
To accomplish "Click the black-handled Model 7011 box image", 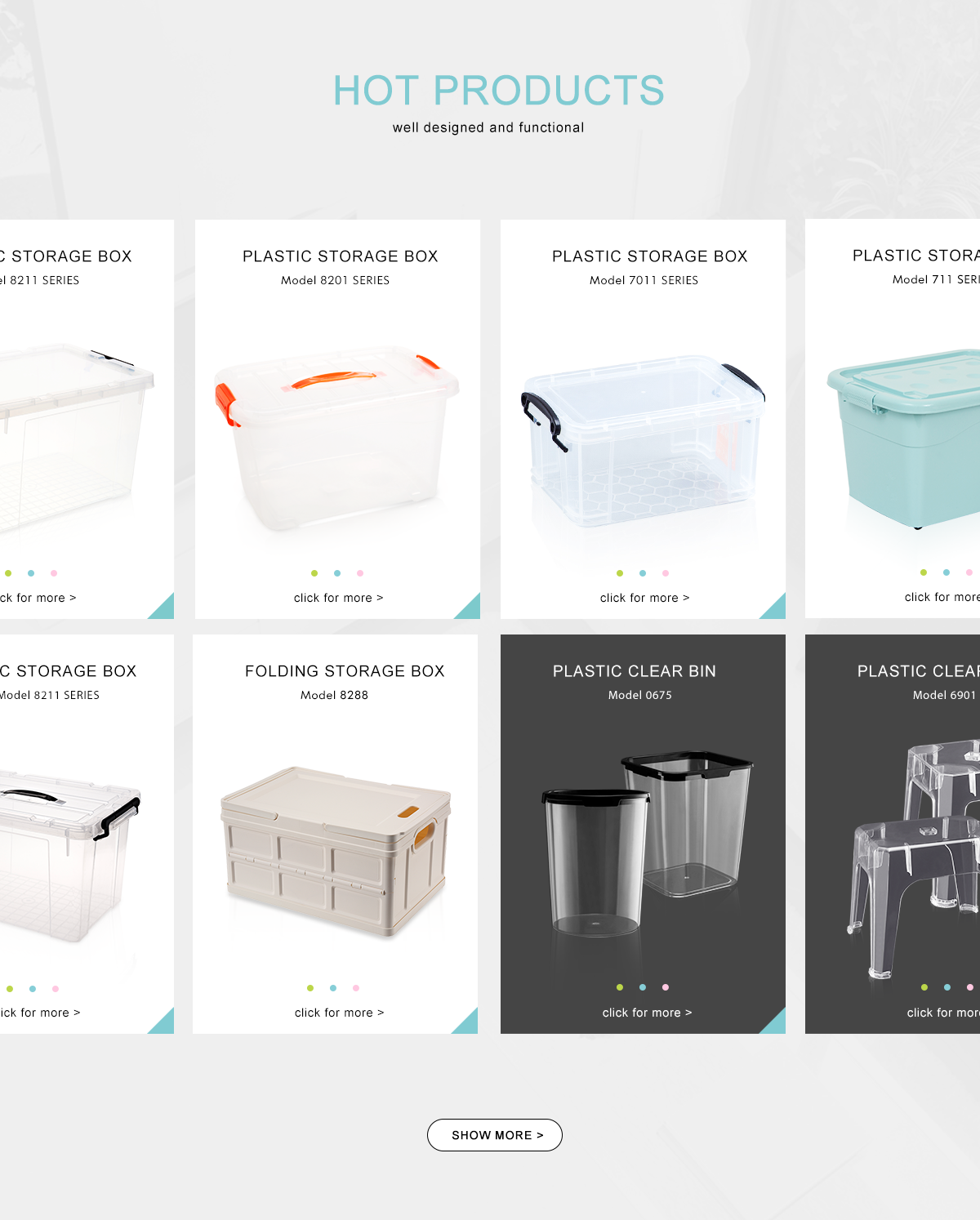I will 644,441.
